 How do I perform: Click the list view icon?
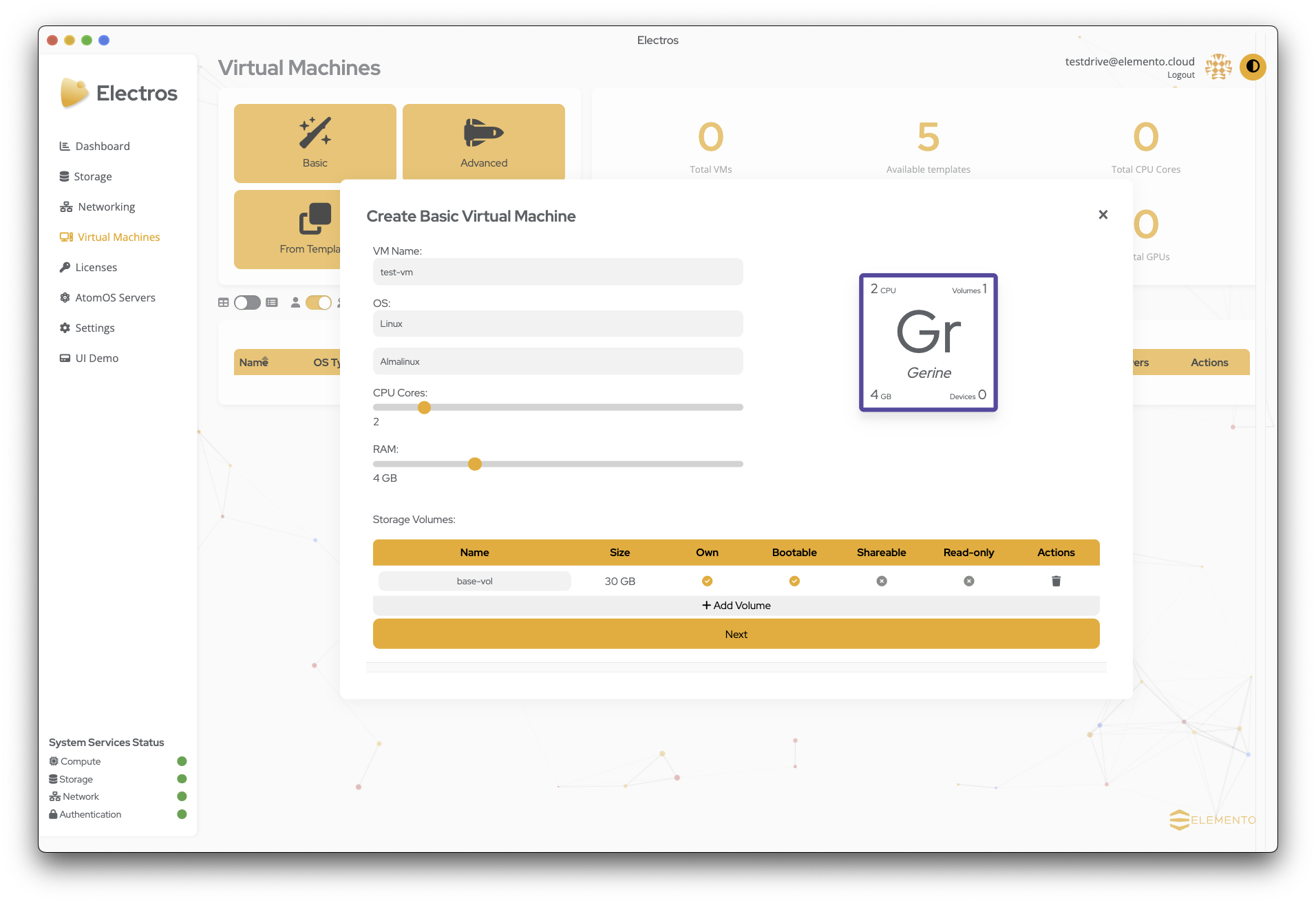[272, 302]
